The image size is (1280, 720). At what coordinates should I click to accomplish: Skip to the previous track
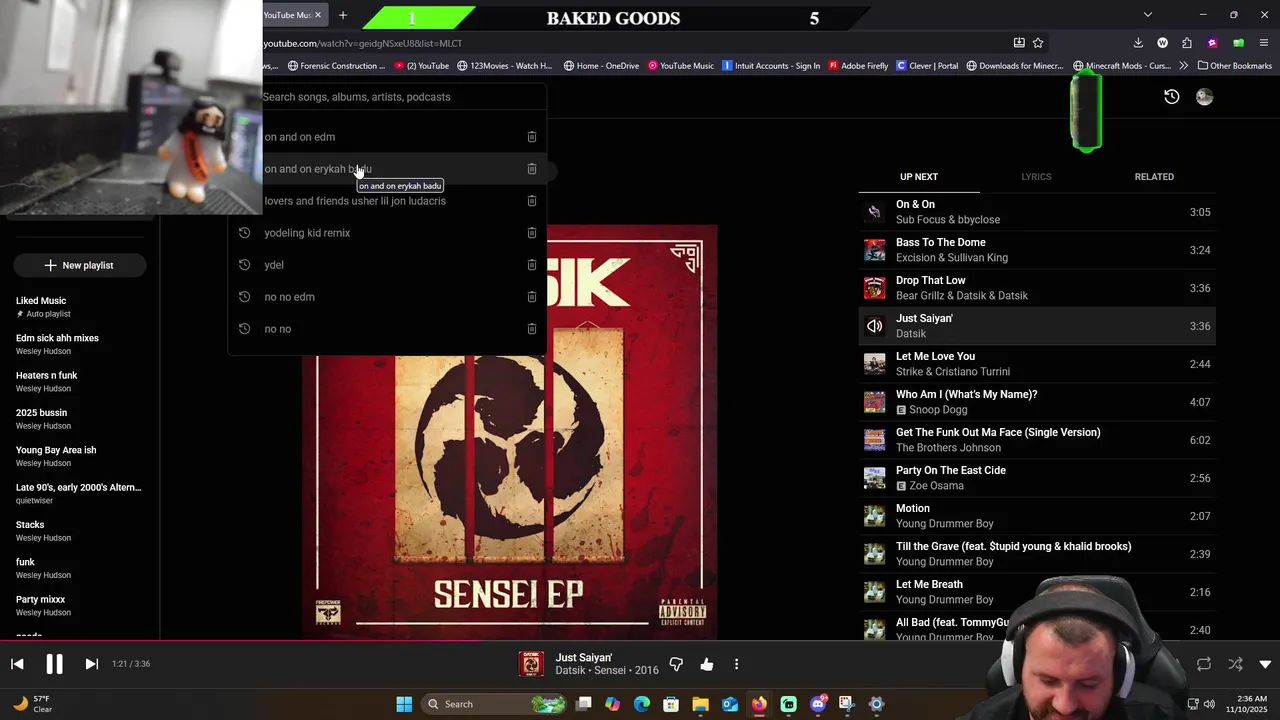click(17, 664)
